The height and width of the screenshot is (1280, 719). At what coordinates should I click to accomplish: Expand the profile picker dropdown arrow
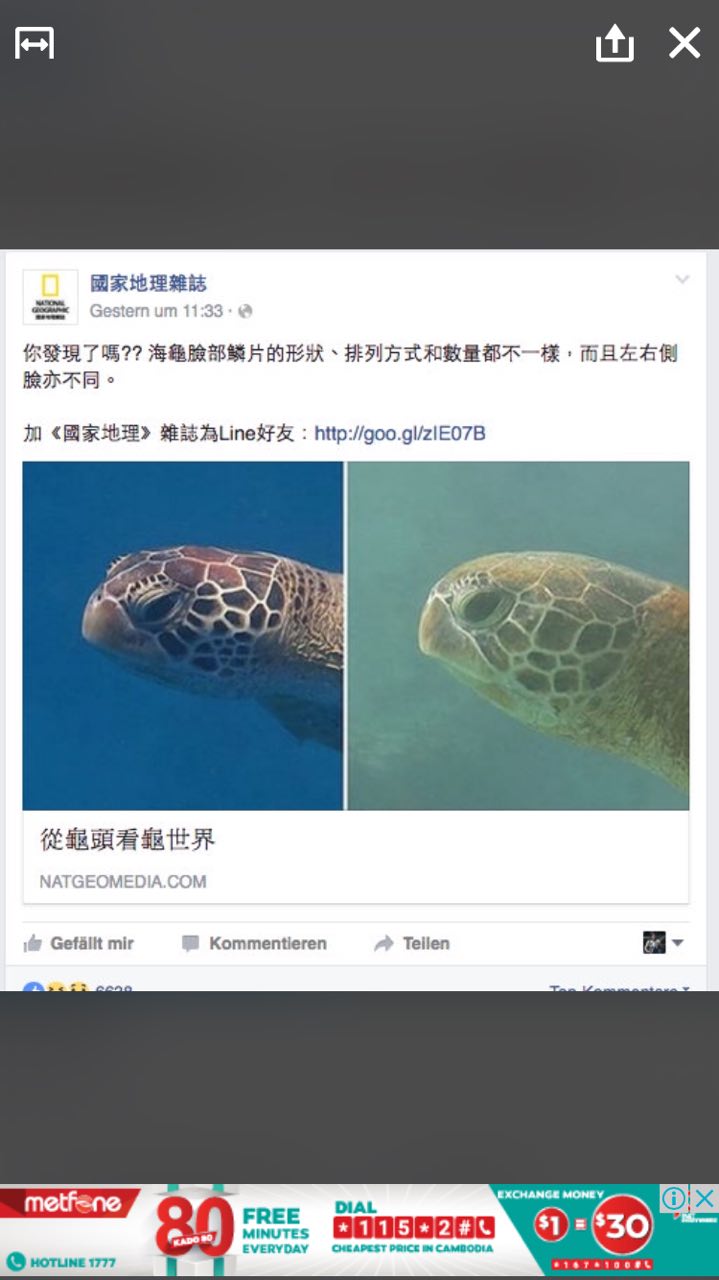point(678,943)
